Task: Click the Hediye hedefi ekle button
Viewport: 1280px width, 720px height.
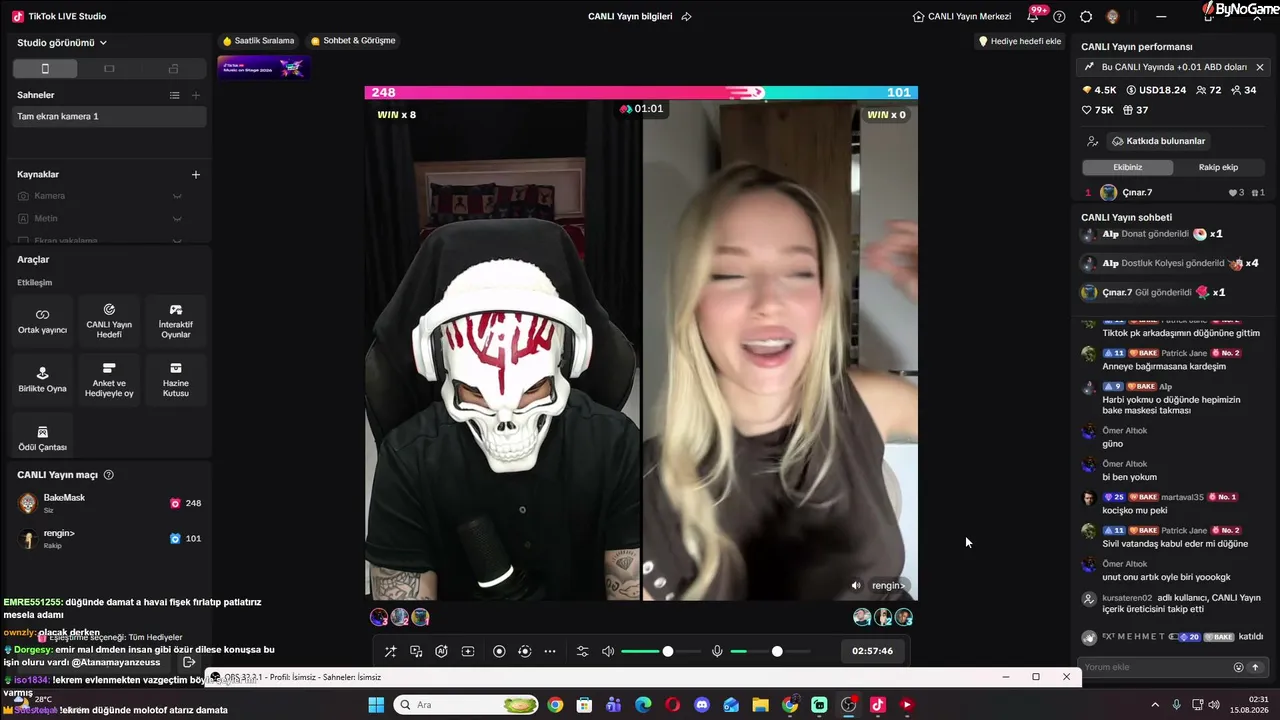Action: (1019, 41)
